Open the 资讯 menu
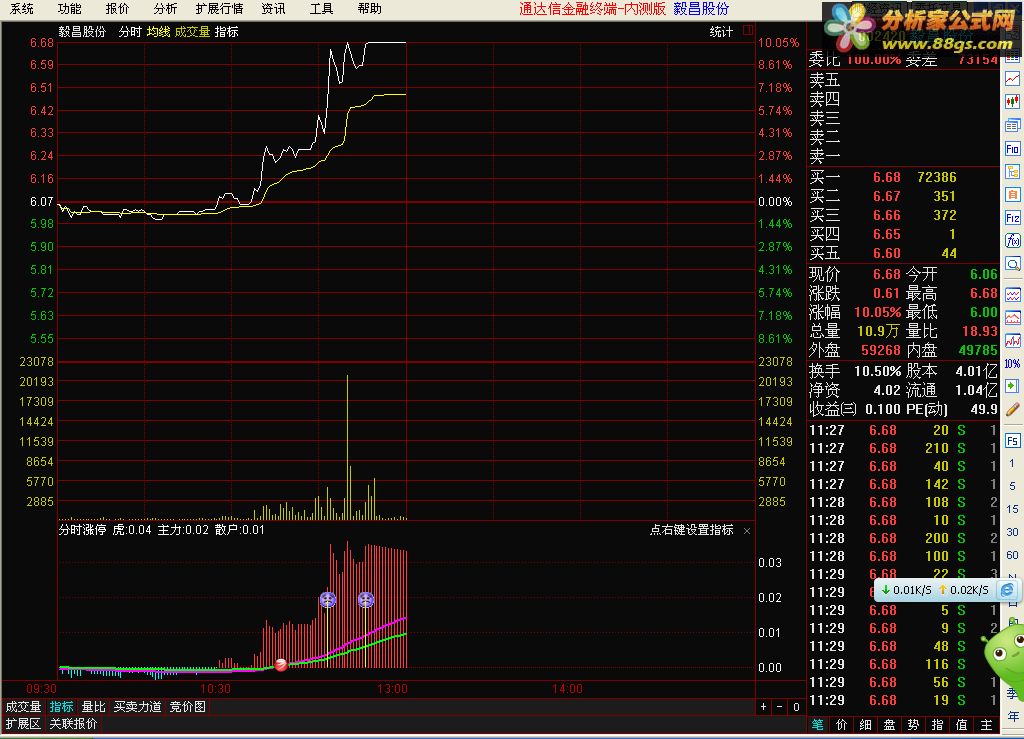The height and width of the screenshot is (739, 1024). click(273, 9)
